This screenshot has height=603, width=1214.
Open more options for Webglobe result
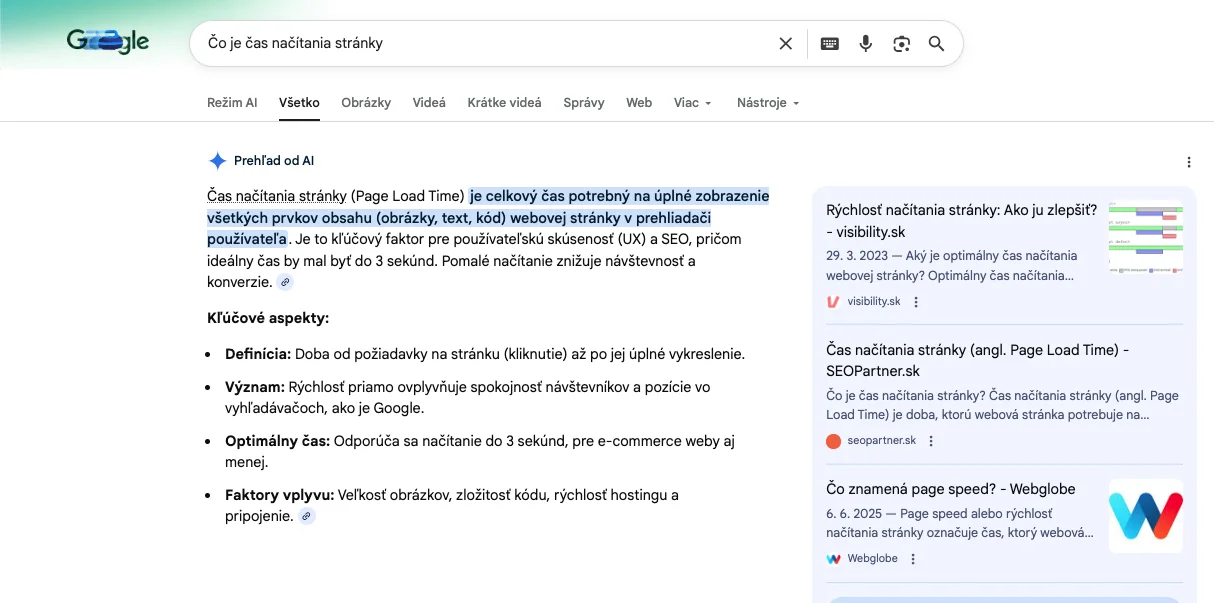coord(913,559)
